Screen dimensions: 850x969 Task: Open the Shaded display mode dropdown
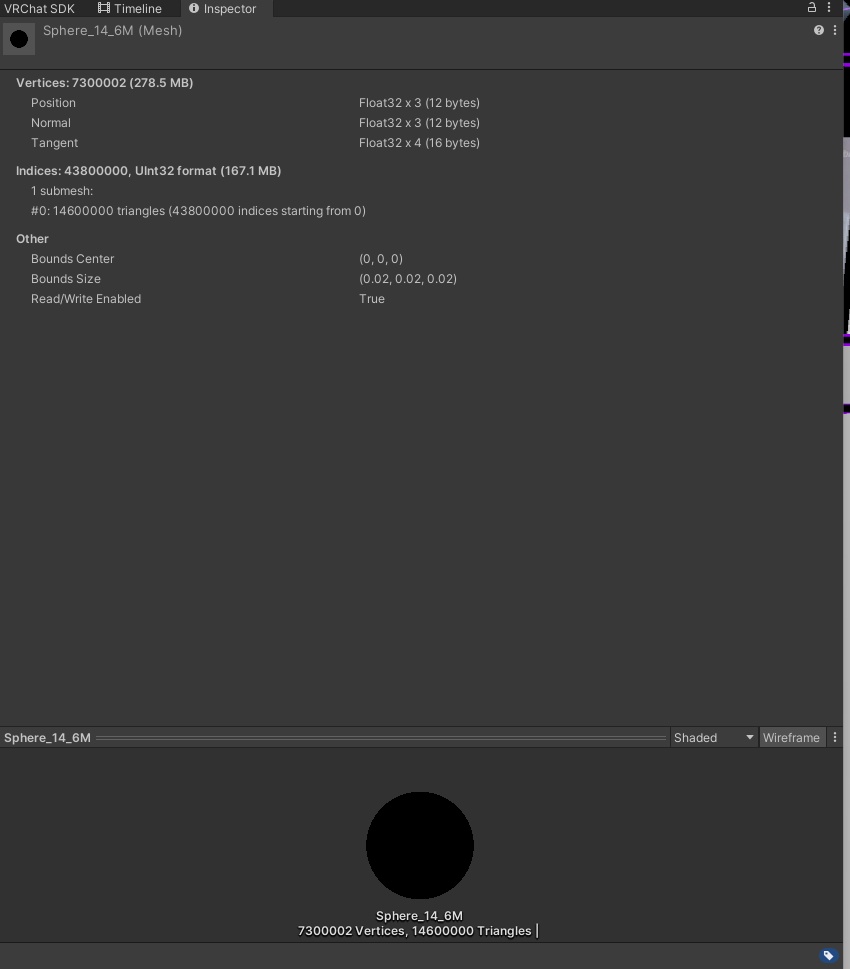click(x=713, y=737)
